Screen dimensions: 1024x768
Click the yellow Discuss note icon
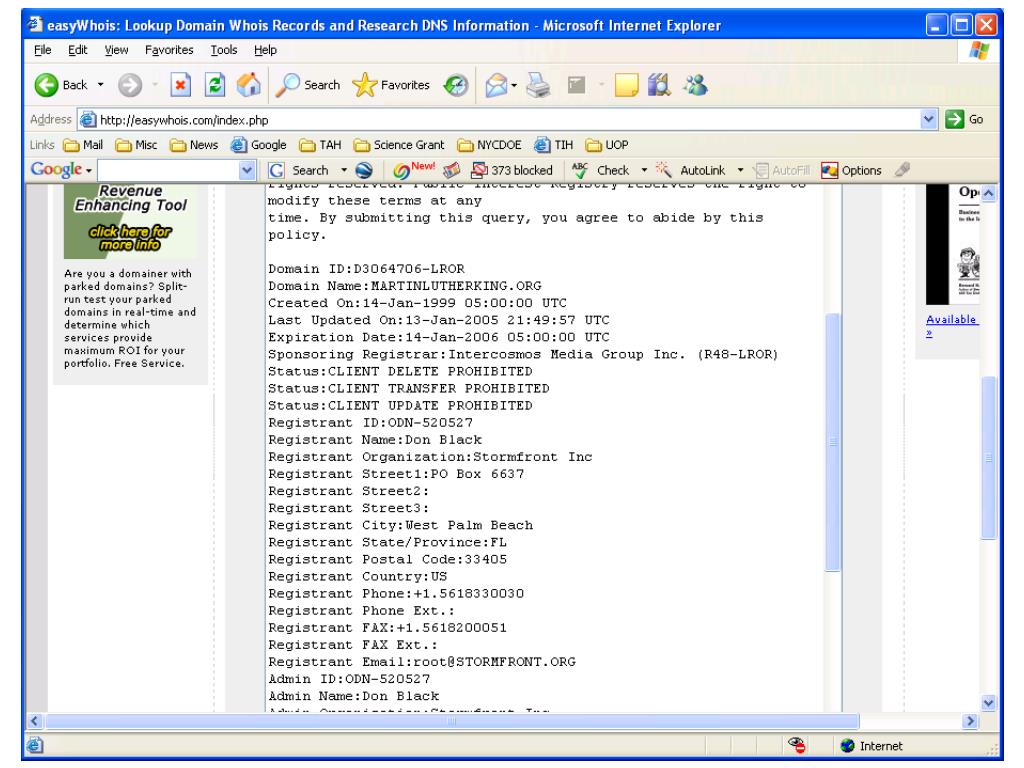[626, 85]
